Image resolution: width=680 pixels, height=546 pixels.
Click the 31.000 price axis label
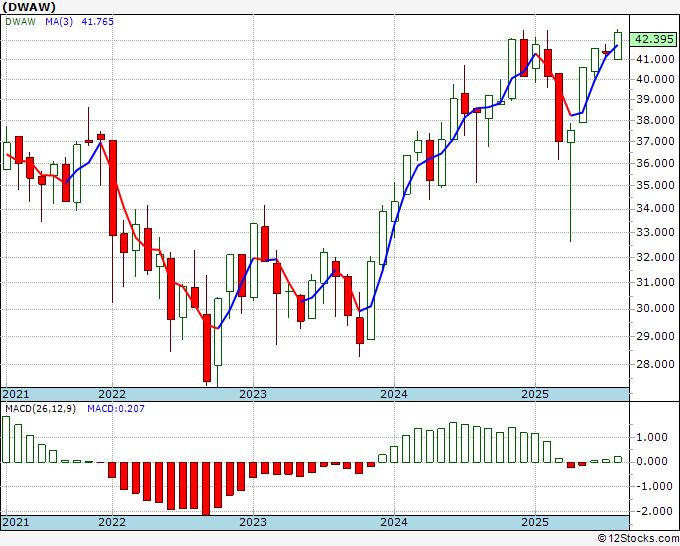(655, 282)
